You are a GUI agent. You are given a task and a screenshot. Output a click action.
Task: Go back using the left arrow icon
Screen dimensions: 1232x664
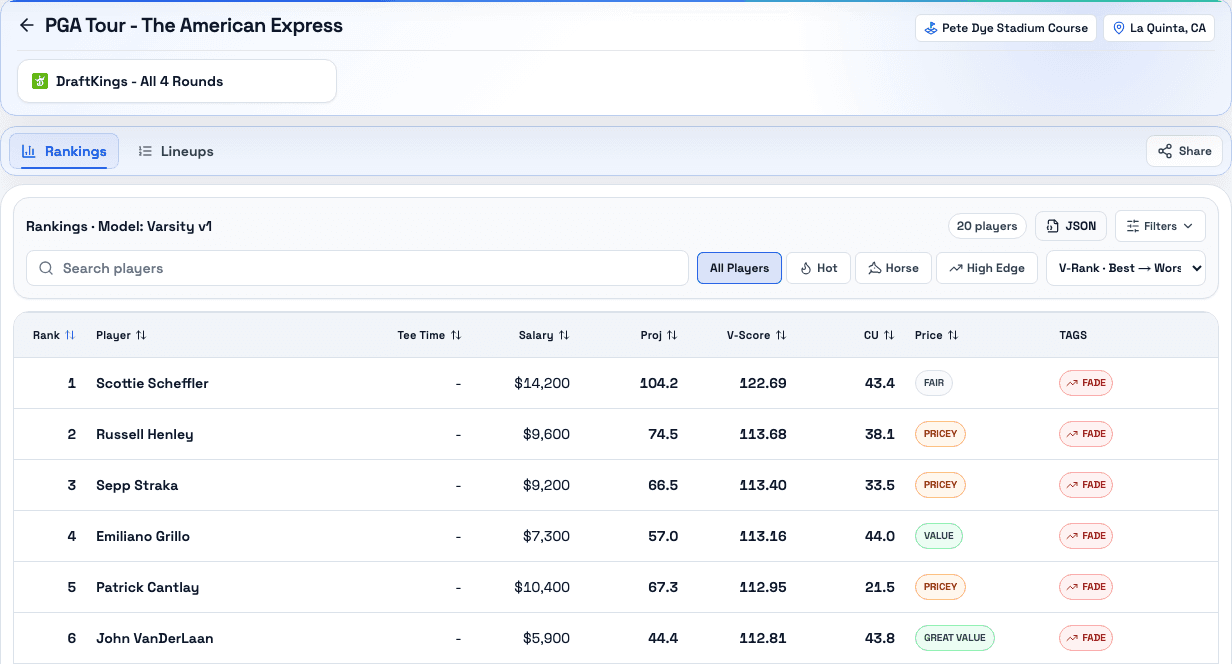point(27,26)
